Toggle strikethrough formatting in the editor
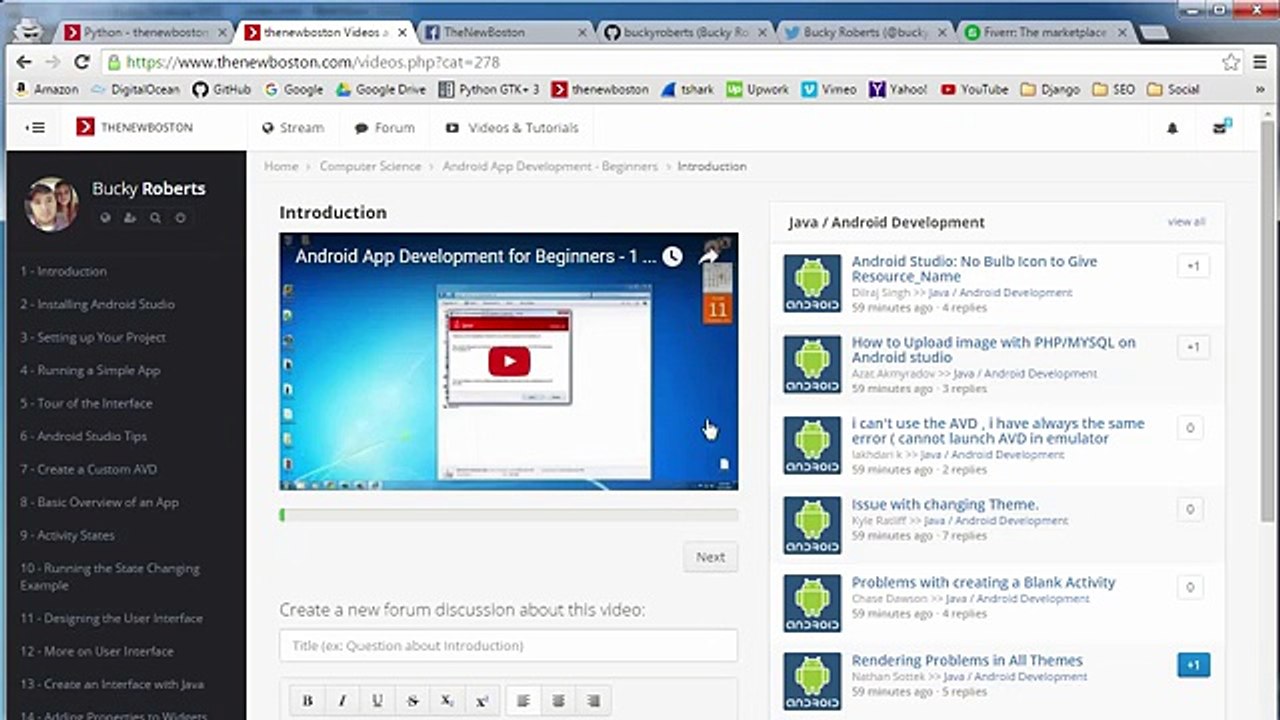The width and height of the screenshot is (1280, 720). click(x=412, y=701)
